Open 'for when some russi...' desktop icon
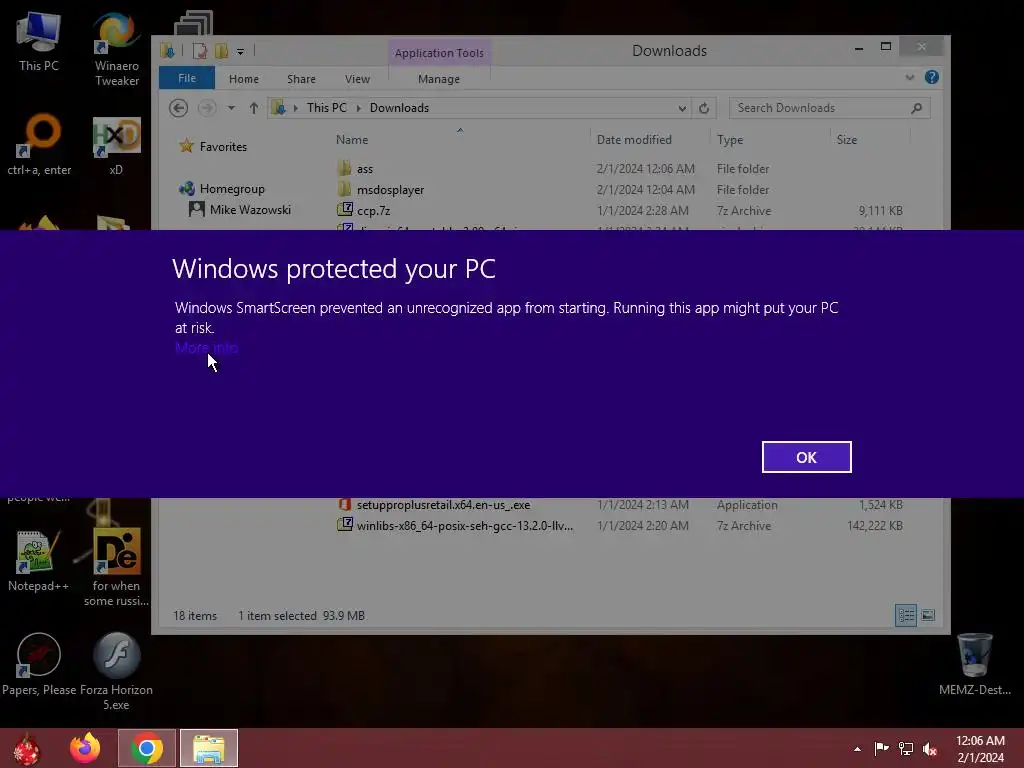Viewport: 1024px width, 768px height. point(116,567)
